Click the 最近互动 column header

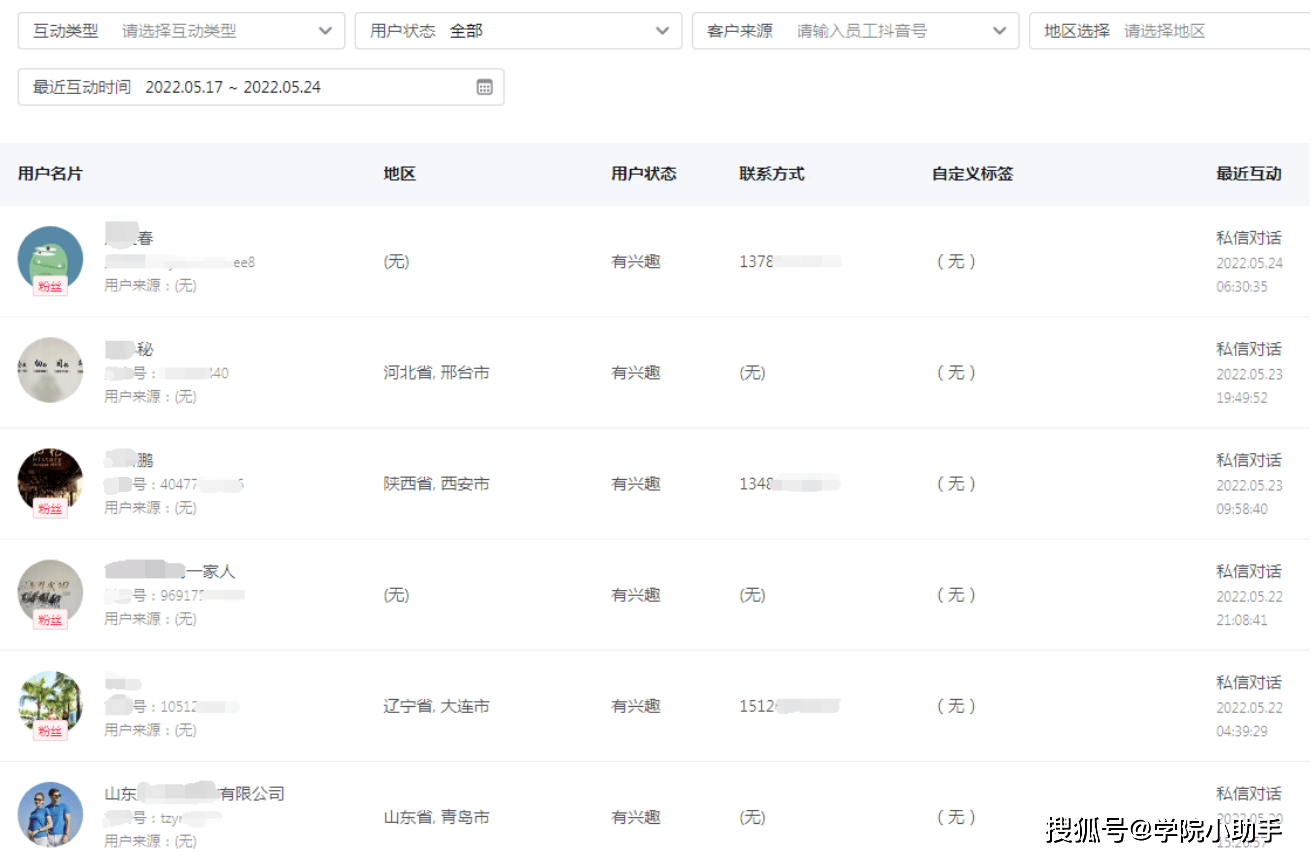click(x=1248, y=174)
